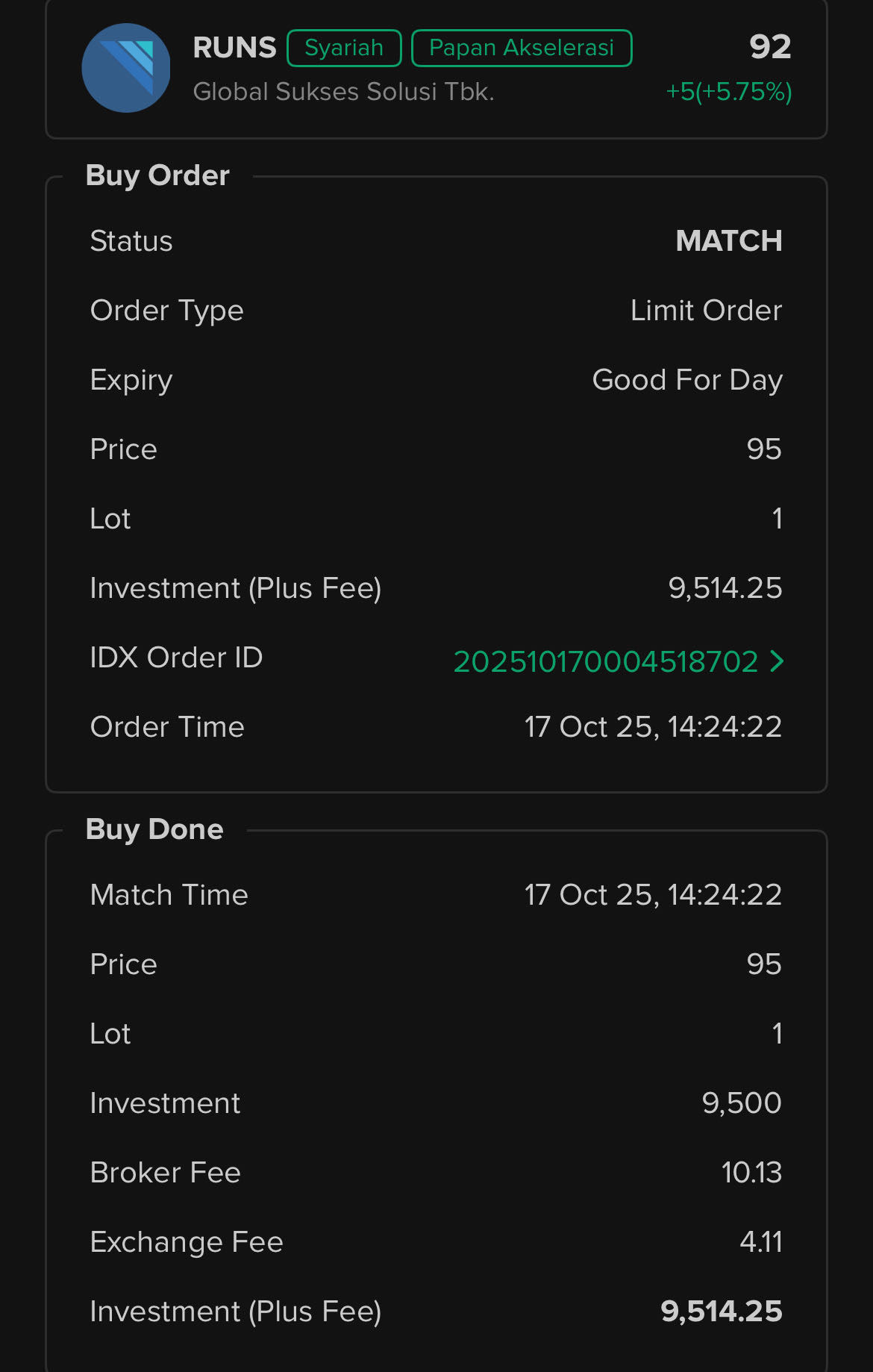Tap the RUNS ticker symbol text
The height and width of the screenshot is (1372, 873).
click(234, 48)
